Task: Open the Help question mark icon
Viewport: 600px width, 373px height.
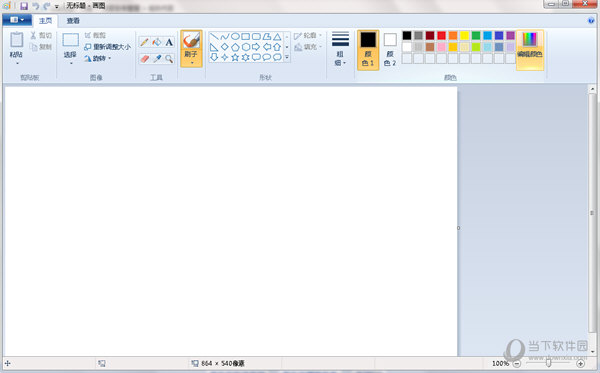Action: click(591, 21)
